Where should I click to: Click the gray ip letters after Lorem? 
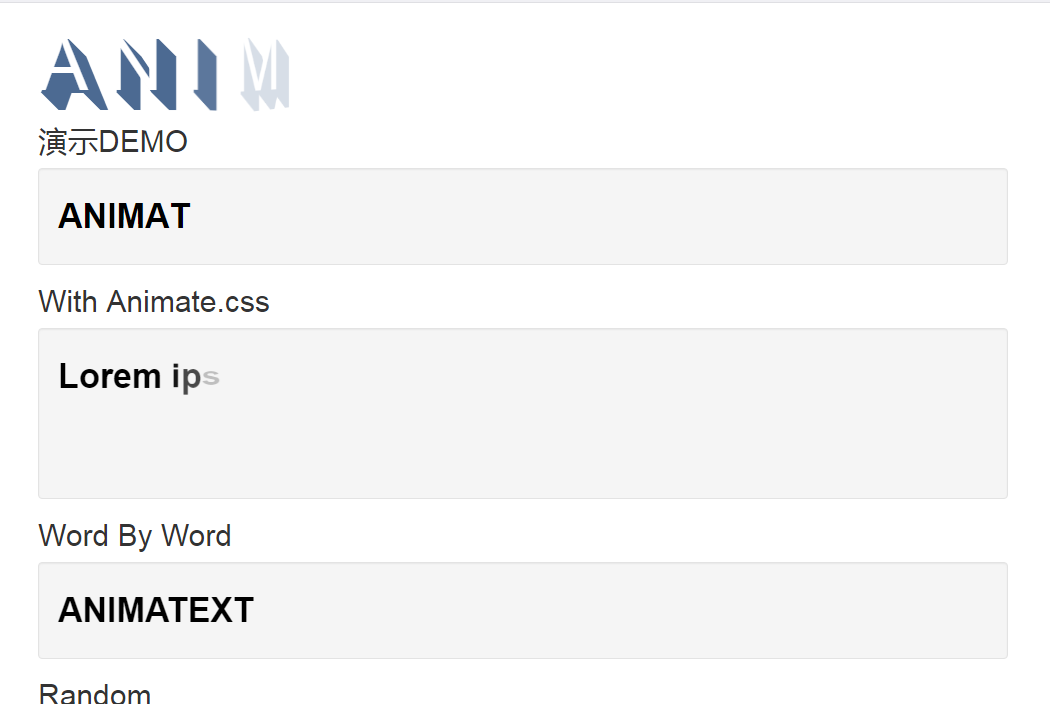[x=186, y=377]
